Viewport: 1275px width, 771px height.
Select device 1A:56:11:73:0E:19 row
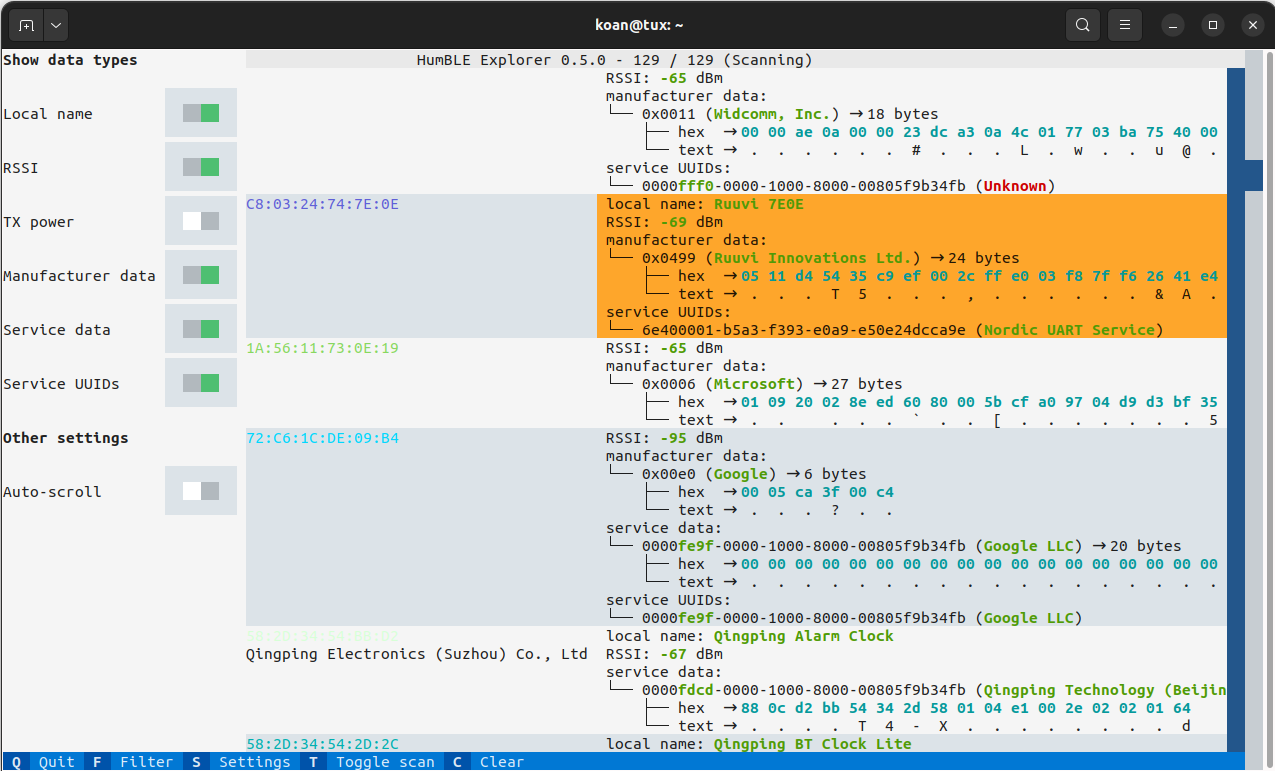(736, 383)
